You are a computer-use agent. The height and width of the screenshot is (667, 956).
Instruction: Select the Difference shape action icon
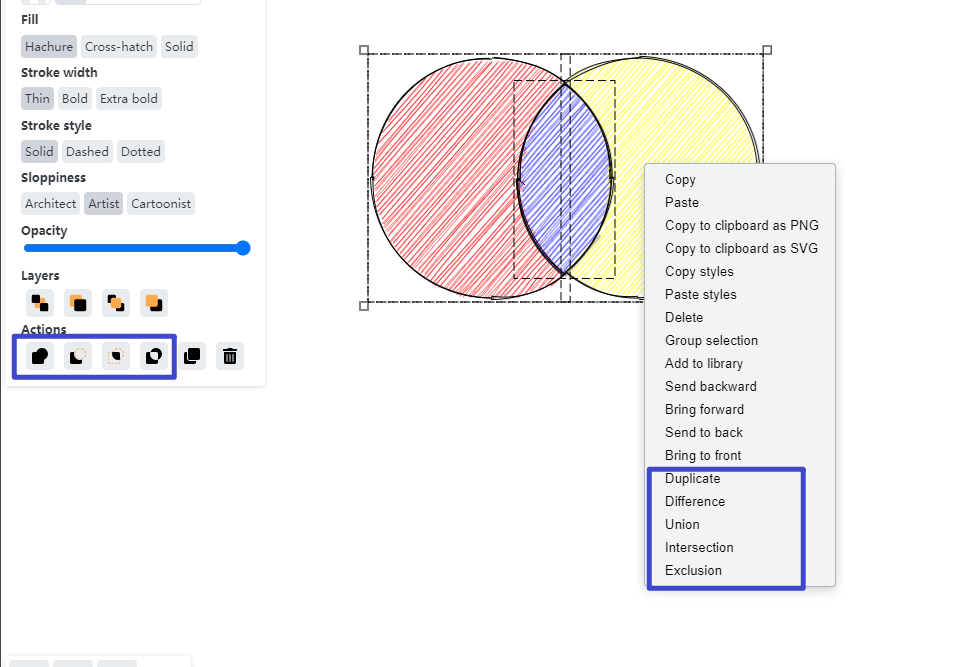77,356
